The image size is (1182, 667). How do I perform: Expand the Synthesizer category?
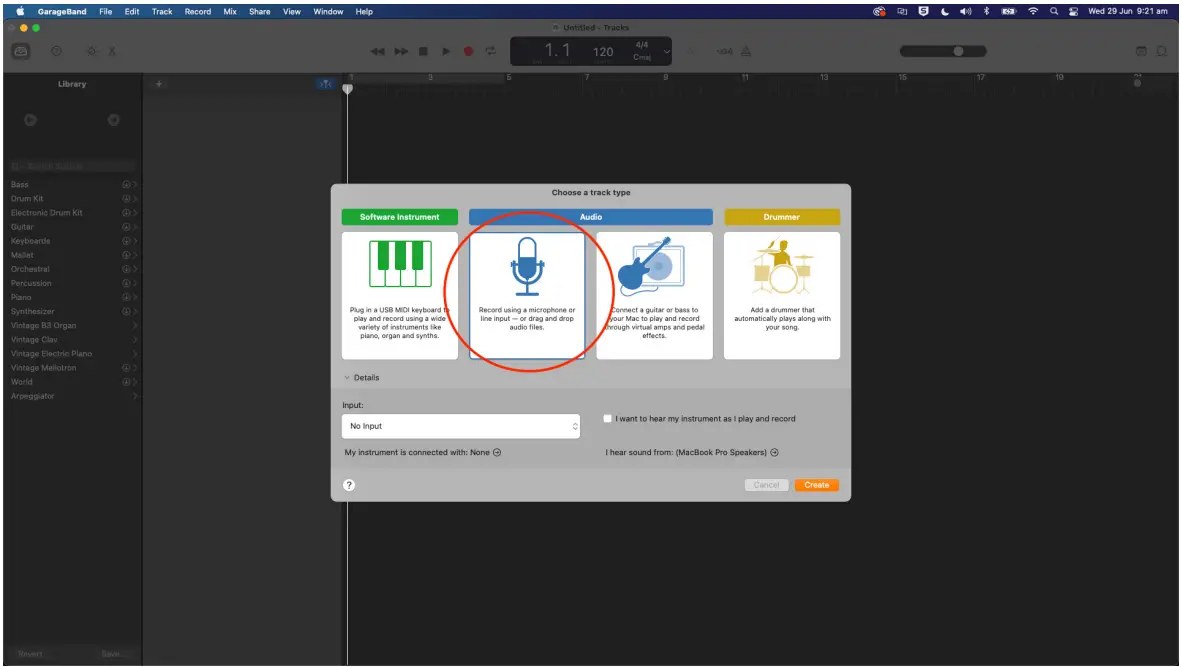pos(135,311)
